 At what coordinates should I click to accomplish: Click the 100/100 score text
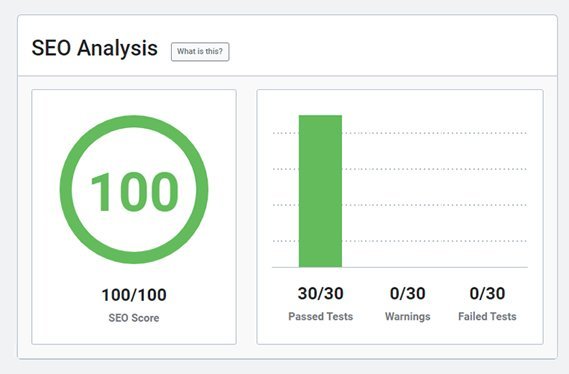(134, 295)
